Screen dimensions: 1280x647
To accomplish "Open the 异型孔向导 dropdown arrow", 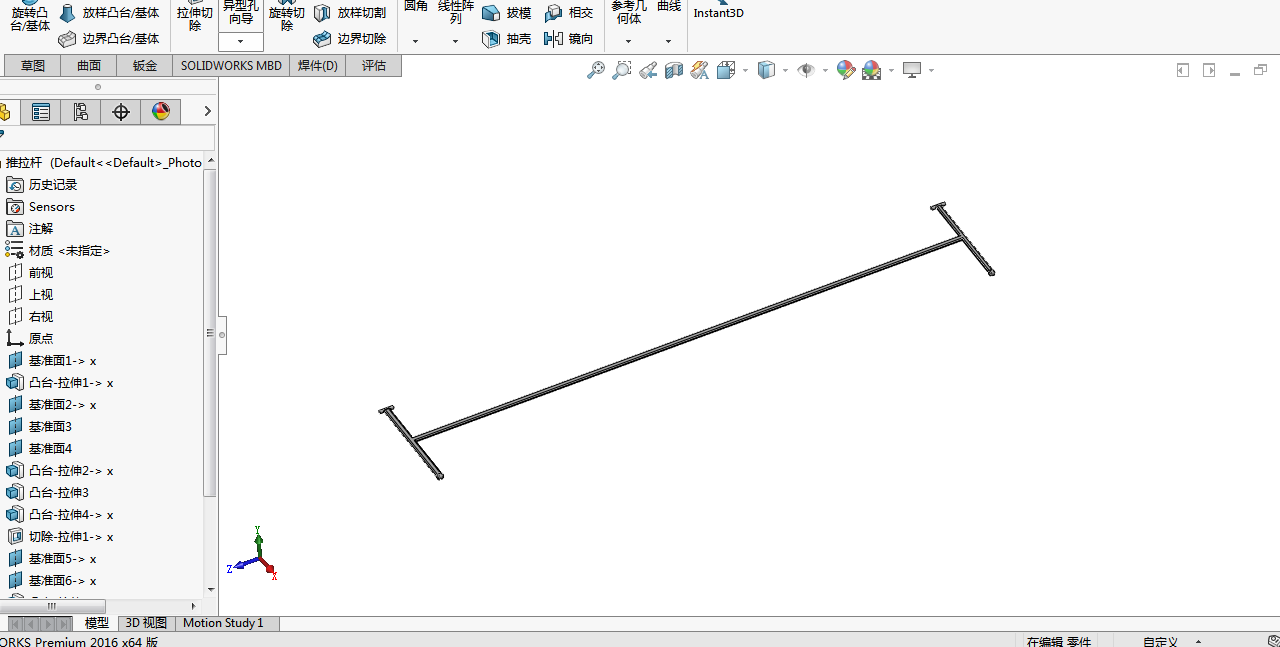I will (x=241, y=42).
